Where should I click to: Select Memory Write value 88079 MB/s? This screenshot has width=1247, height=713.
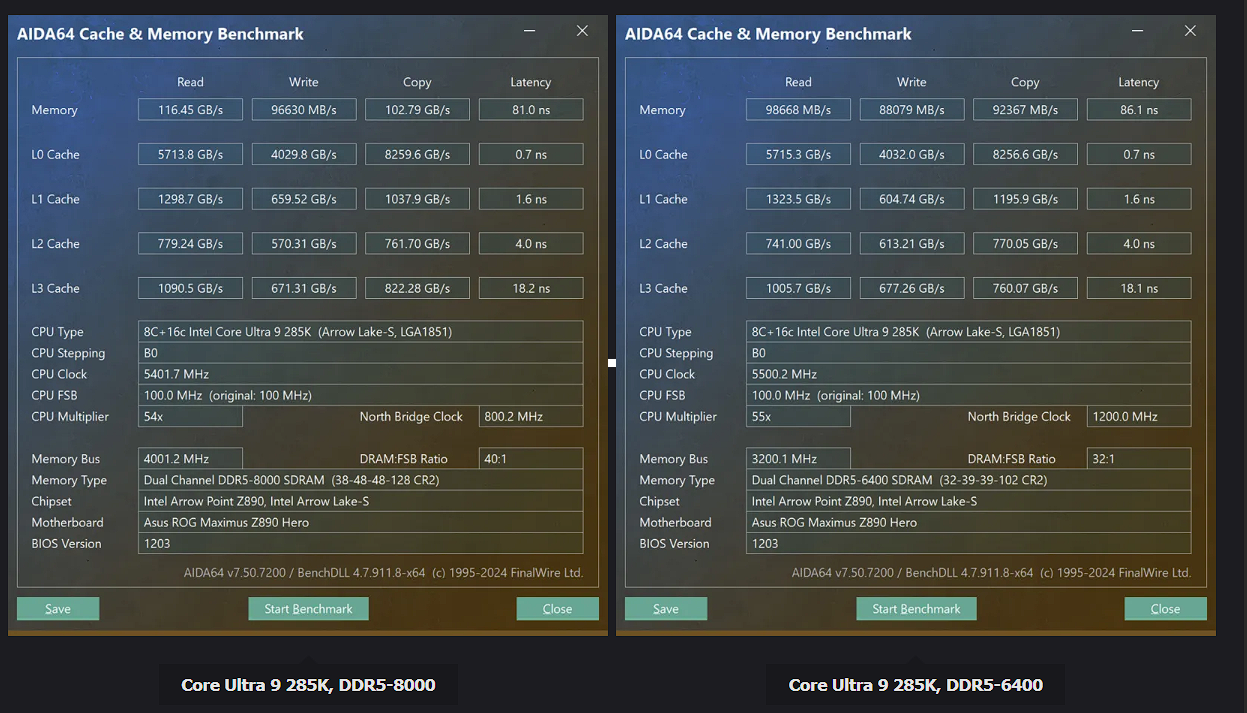(x=912, y=110)
